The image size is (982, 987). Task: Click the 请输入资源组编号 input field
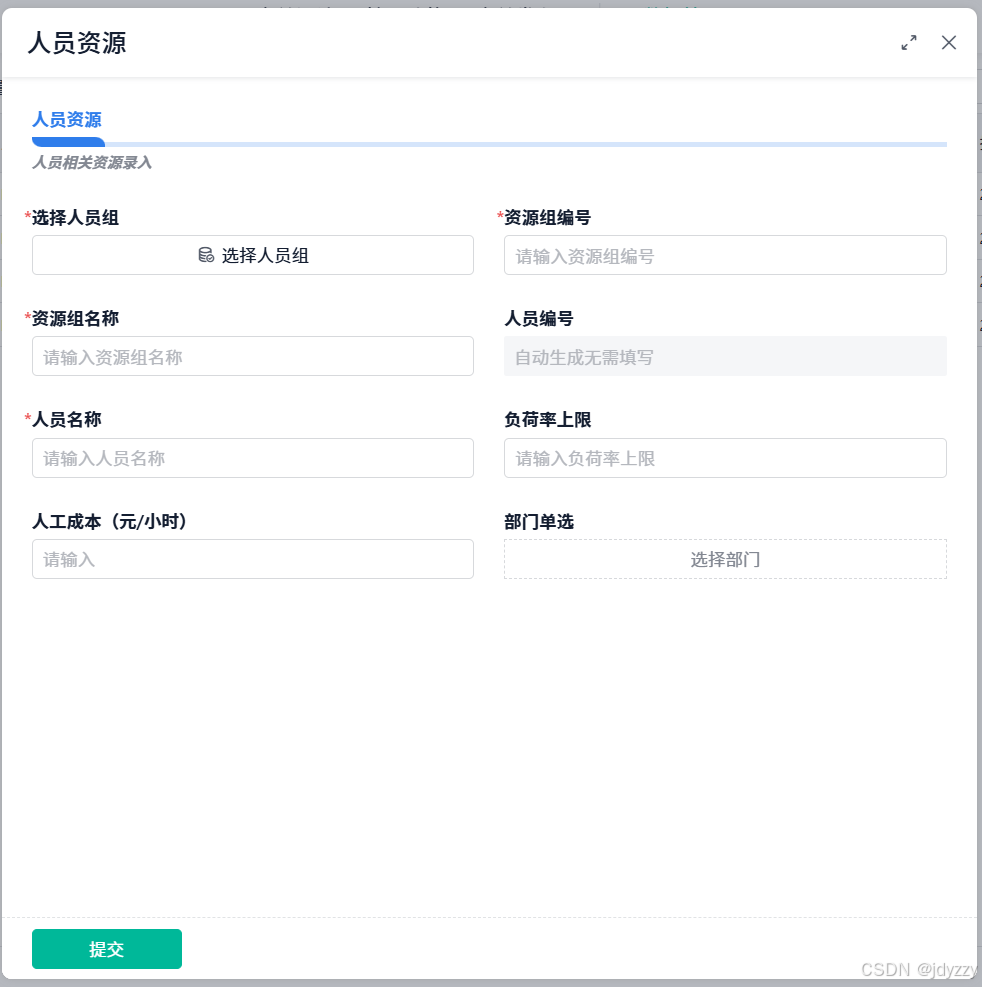pos(724,255)
